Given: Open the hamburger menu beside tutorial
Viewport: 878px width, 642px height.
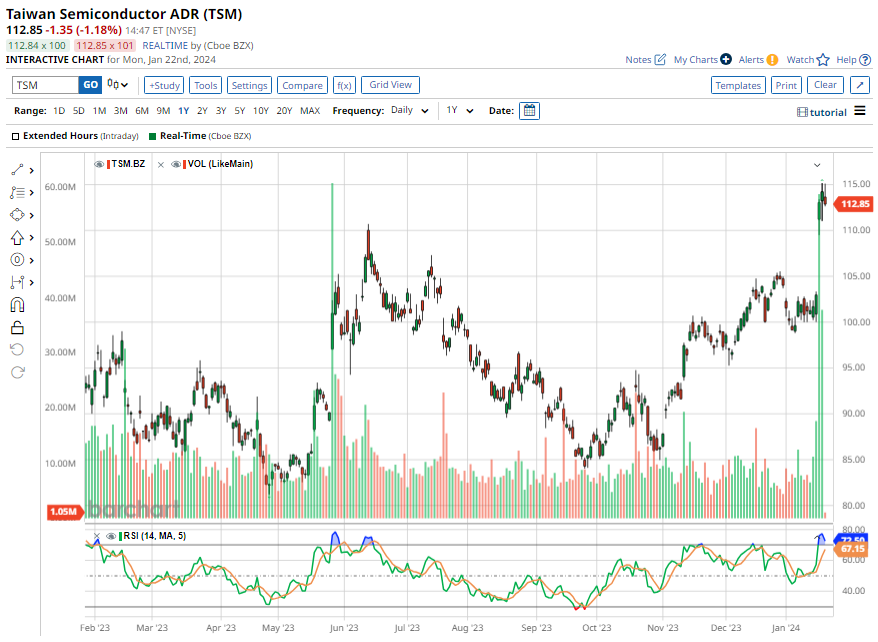Looking at the screenshot, I should pyautogui.click(x=860, y=111).
